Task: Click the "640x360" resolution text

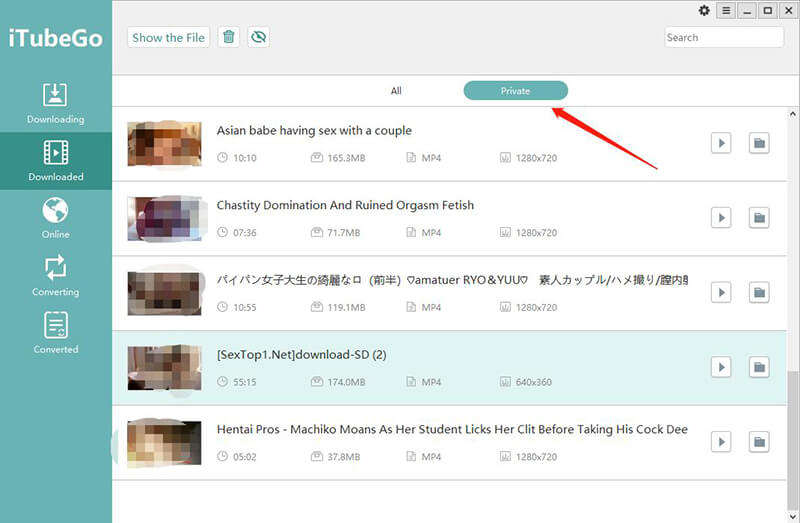Action: coord(534,382)
